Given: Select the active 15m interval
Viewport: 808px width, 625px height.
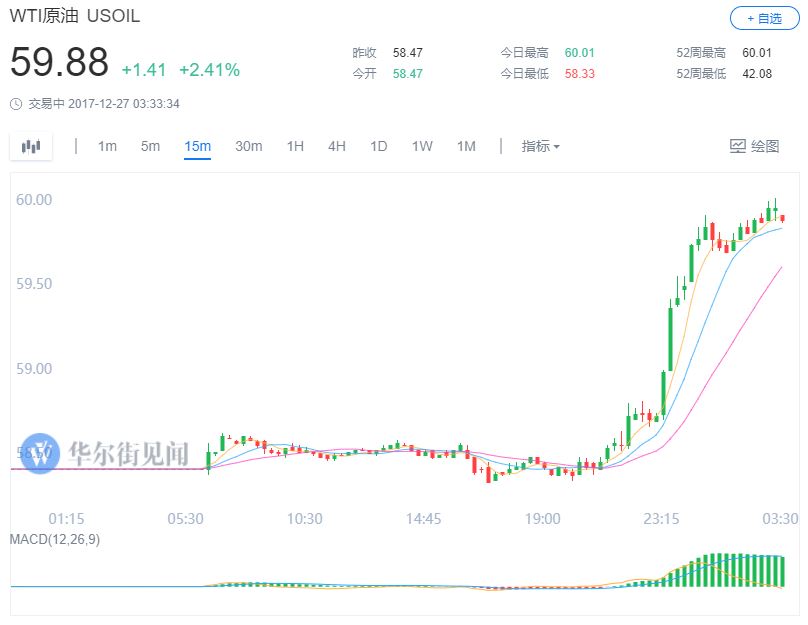Looking at the screenshot, I should click(197, 146).
